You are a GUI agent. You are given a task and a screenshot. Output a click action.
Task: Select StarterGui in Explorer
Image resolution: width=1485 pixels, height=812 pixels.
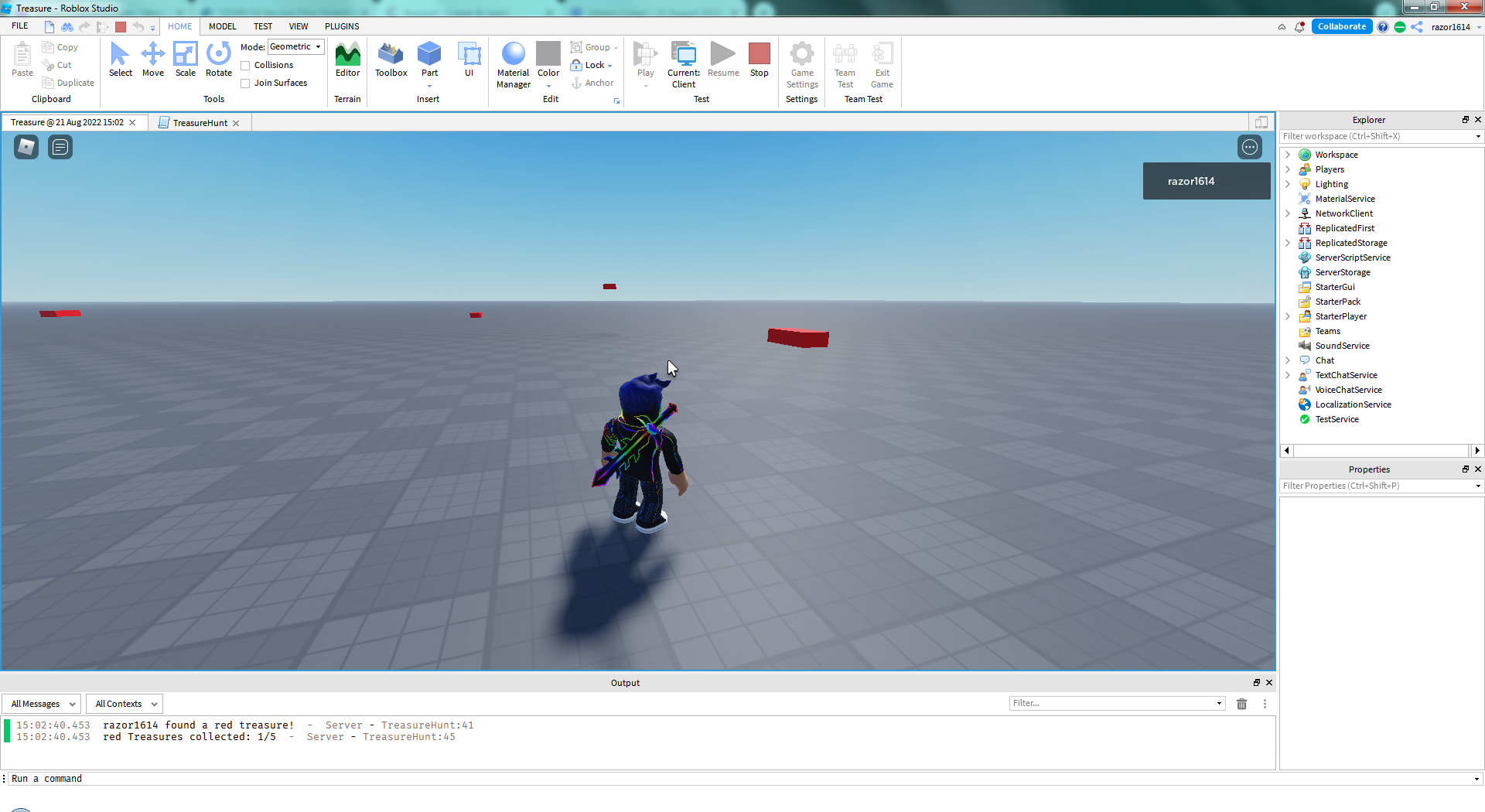pos(1334,287)
